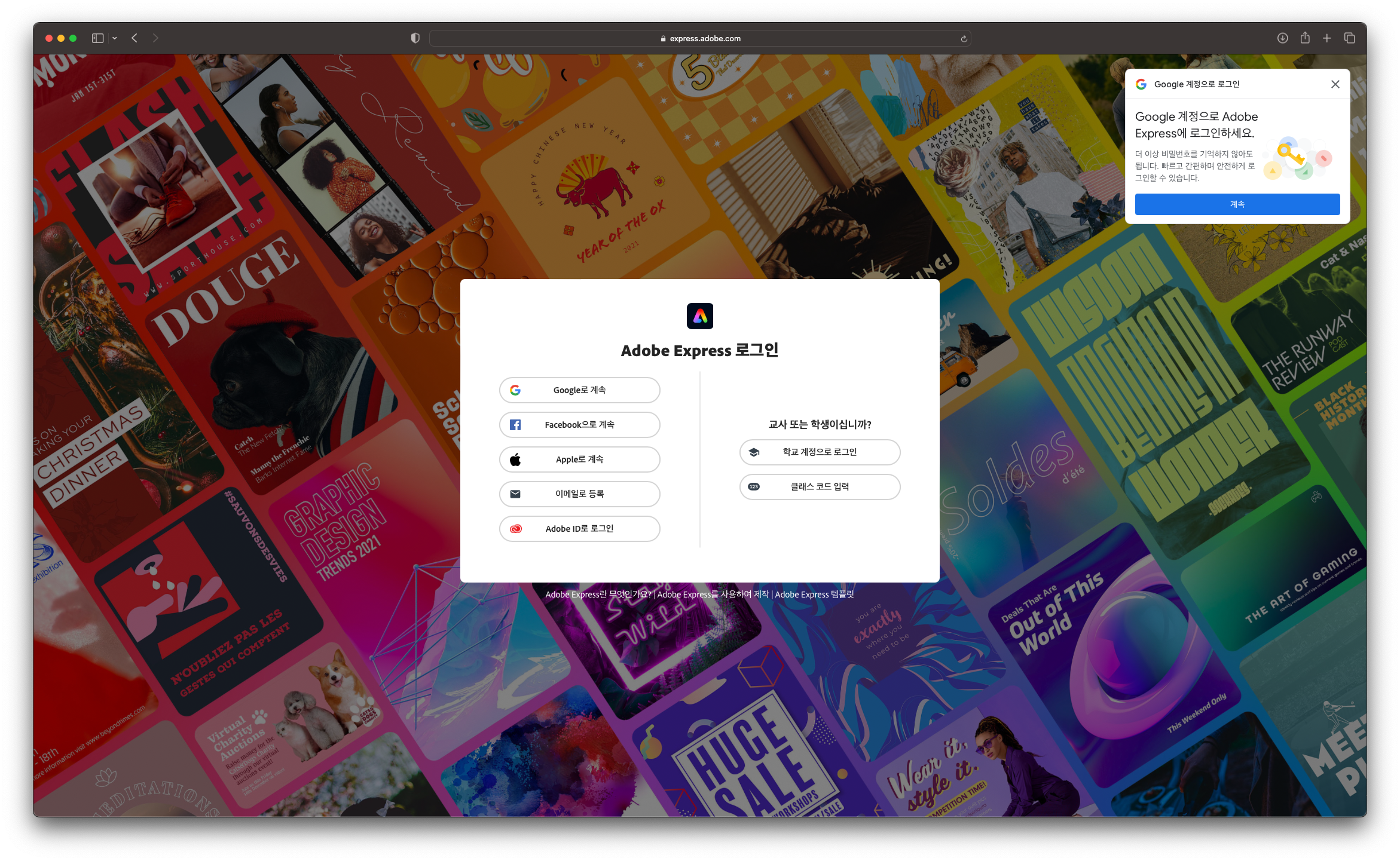Screen dimensions: 1400x861
Task: Sign in with Adobe ID로 로그인
Action: pyautogui.click(x=579, y=529)
